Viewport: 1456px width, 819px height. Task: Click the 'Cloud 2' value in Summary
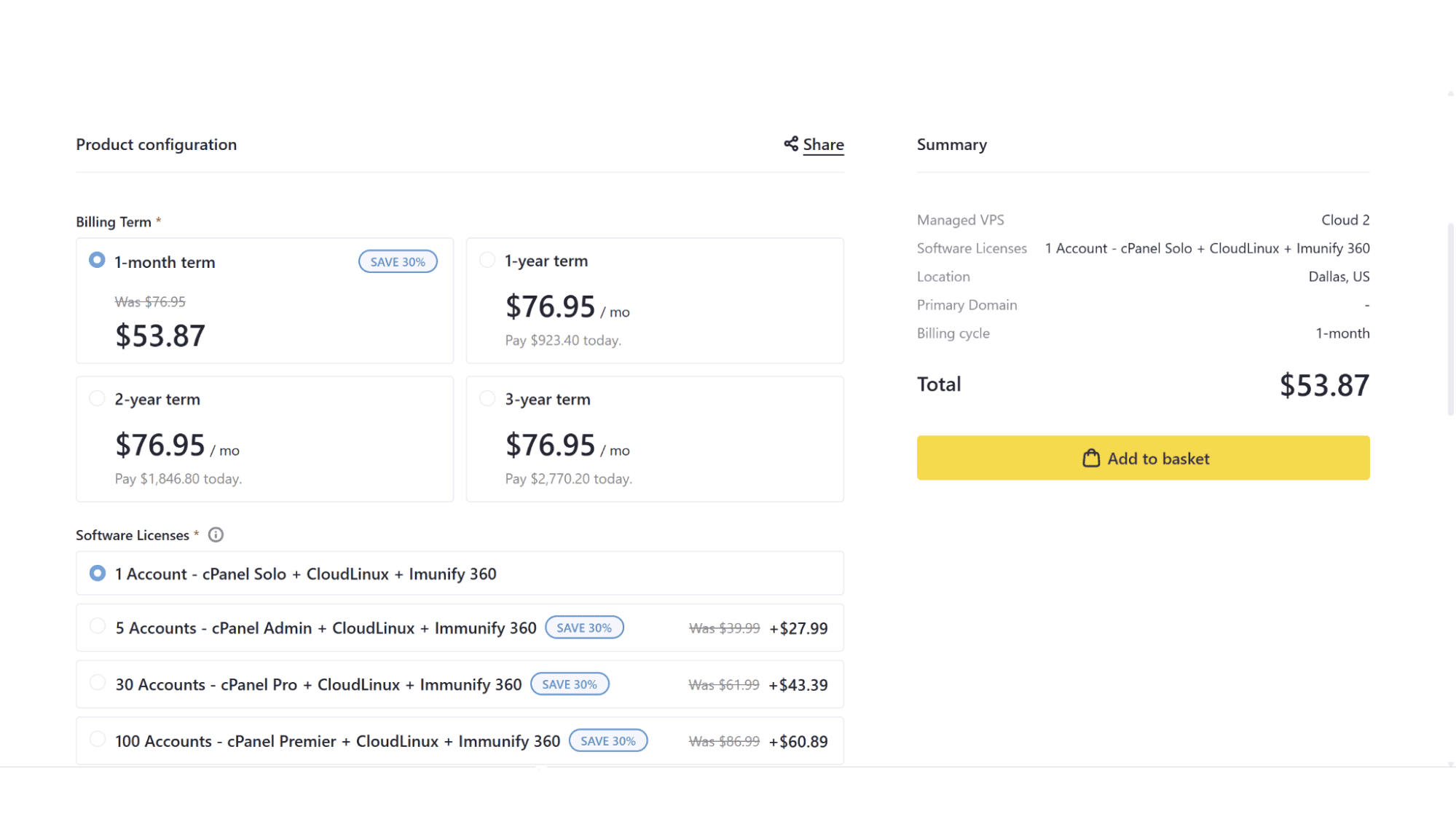coord(1345,220)
